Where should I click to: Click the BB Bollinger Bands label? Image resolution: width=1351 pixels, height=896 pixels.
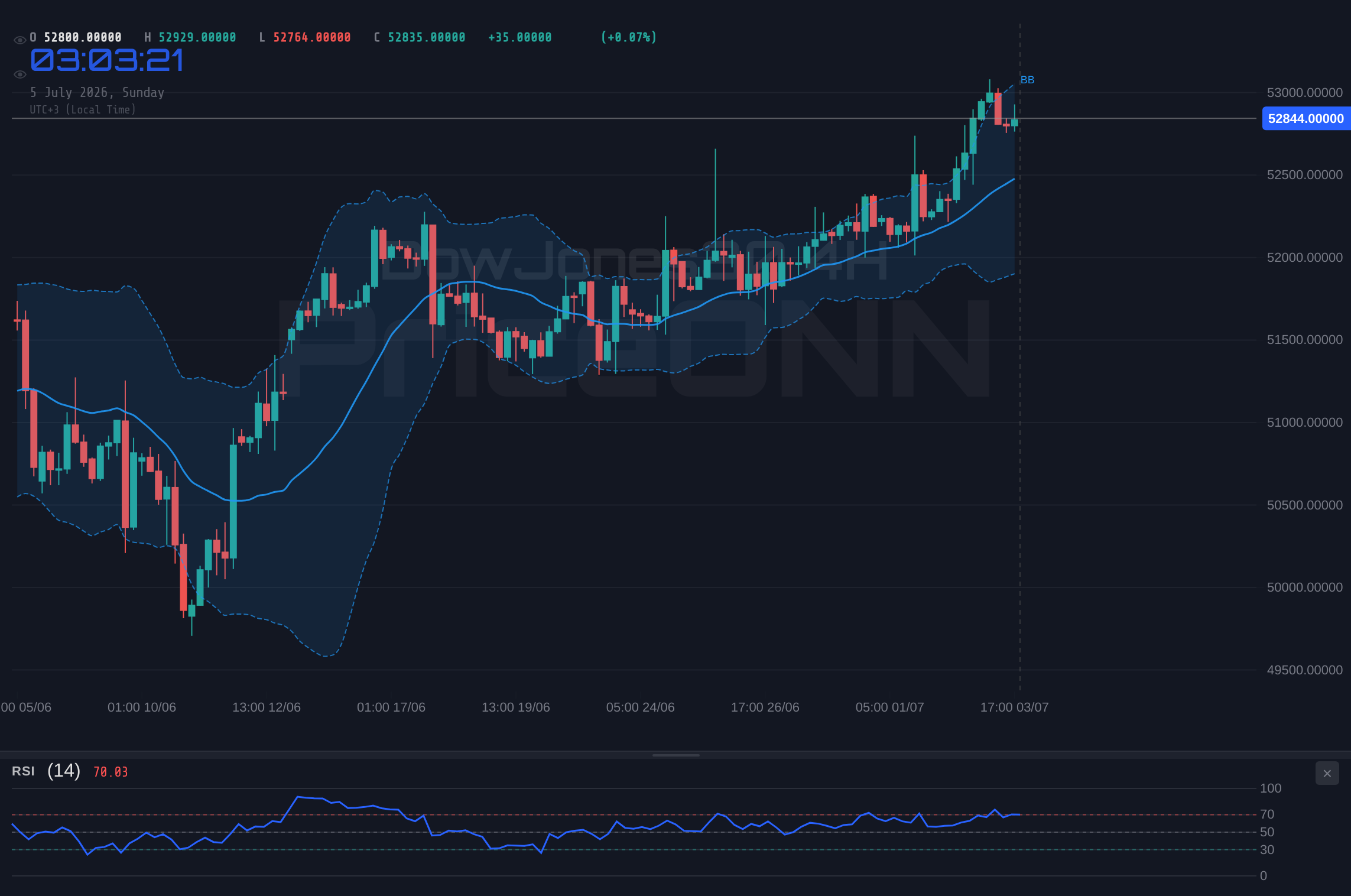1027,80
